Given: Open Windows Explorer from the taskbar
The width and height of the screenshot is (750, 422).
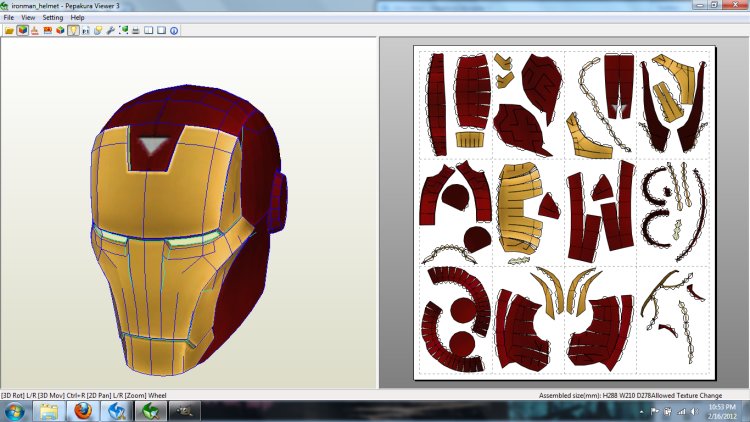Looking at the screenshot, I should pyautogui.click(x=49, y=411).
